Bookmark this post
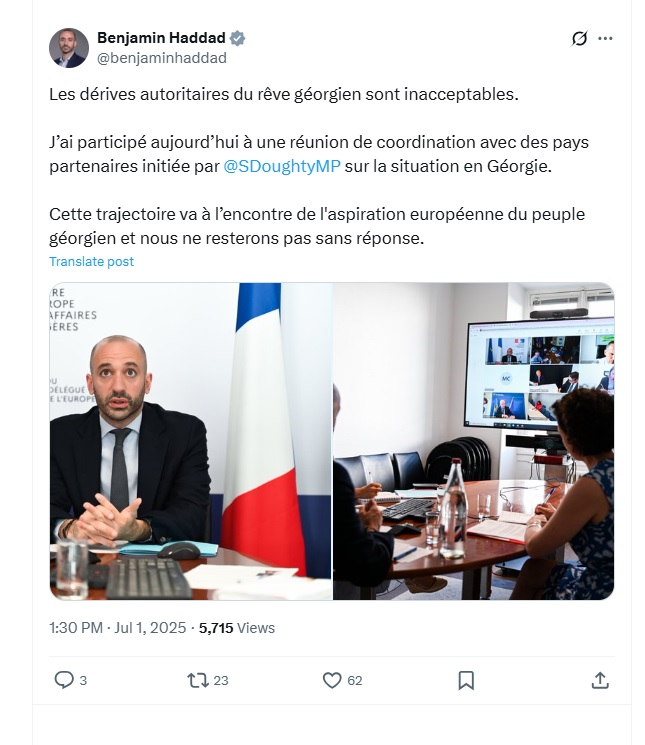Viewport: 645px width, 745px height. pos(466,680)
